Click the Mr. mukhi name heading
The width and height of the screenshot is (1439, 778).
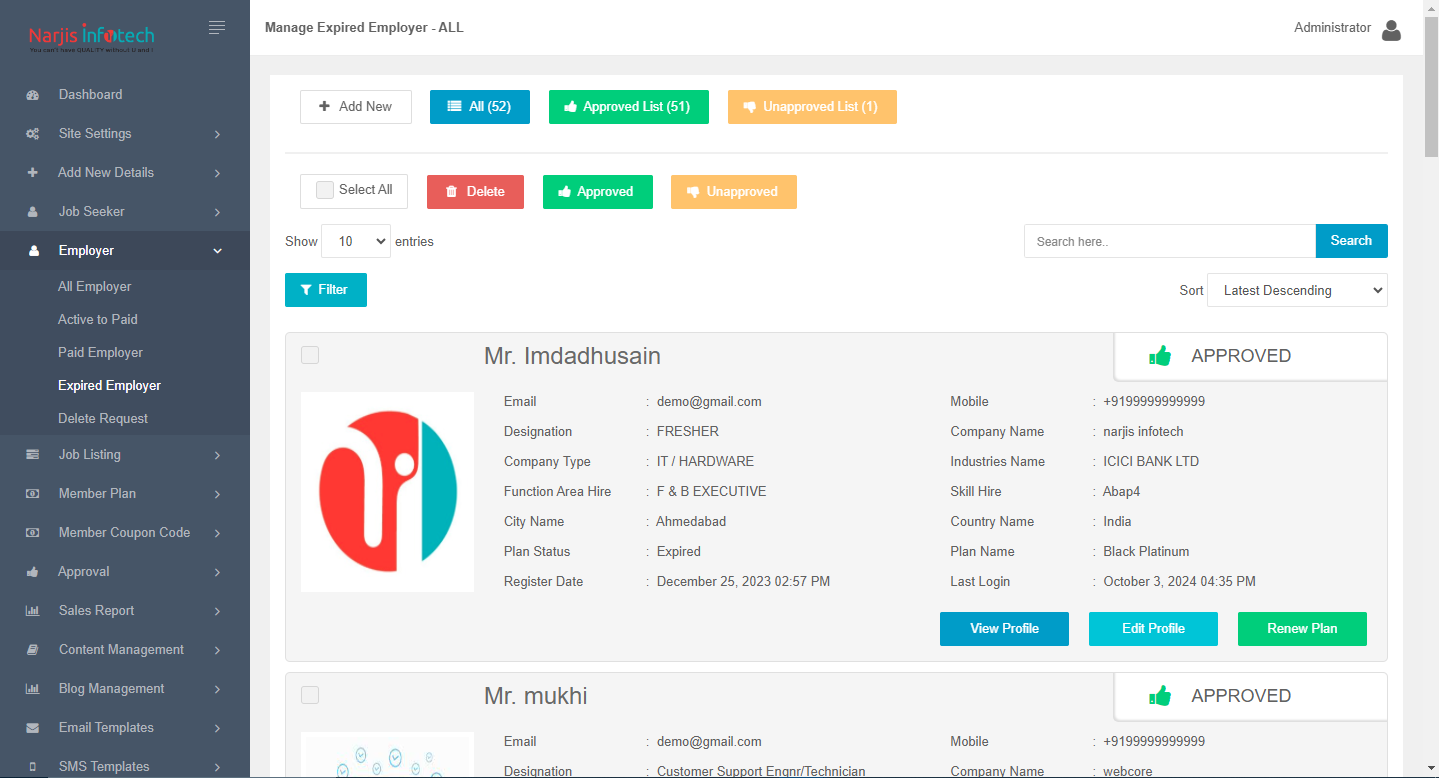[x=536, y=696]
